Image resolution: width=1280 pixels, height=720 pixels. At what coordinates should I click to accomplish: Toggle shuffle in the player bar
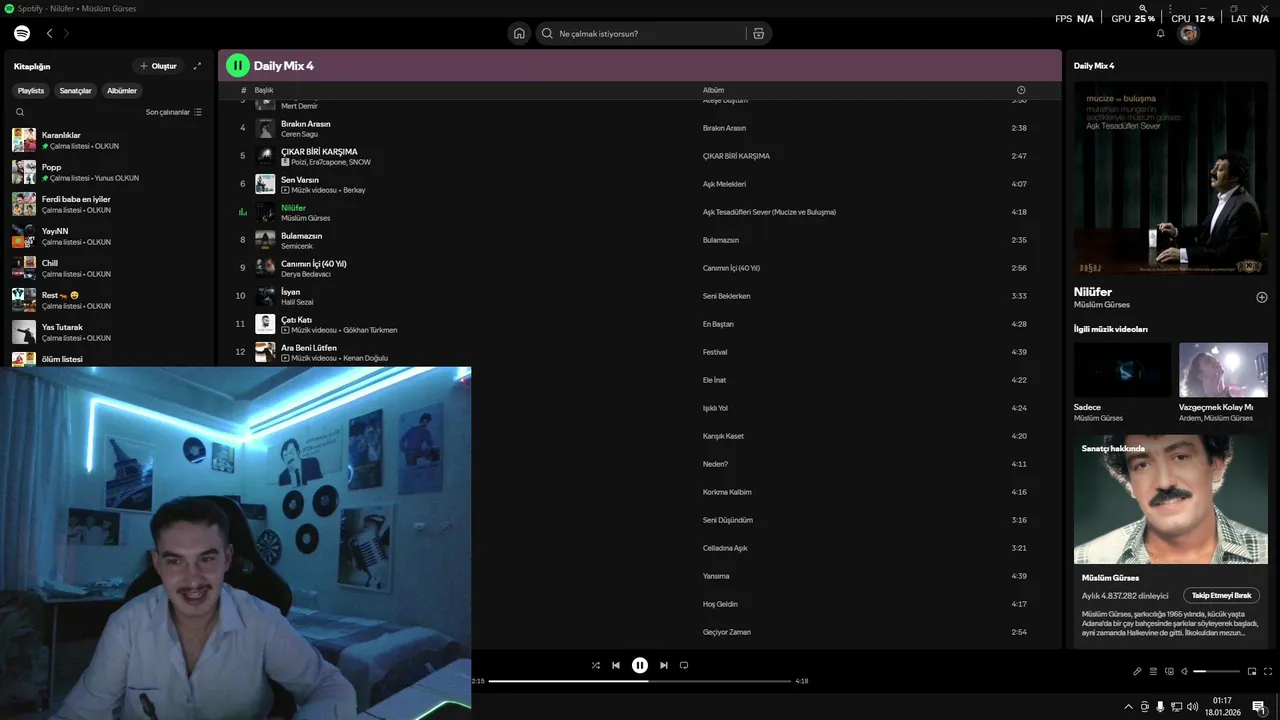[x=596, y=665]
